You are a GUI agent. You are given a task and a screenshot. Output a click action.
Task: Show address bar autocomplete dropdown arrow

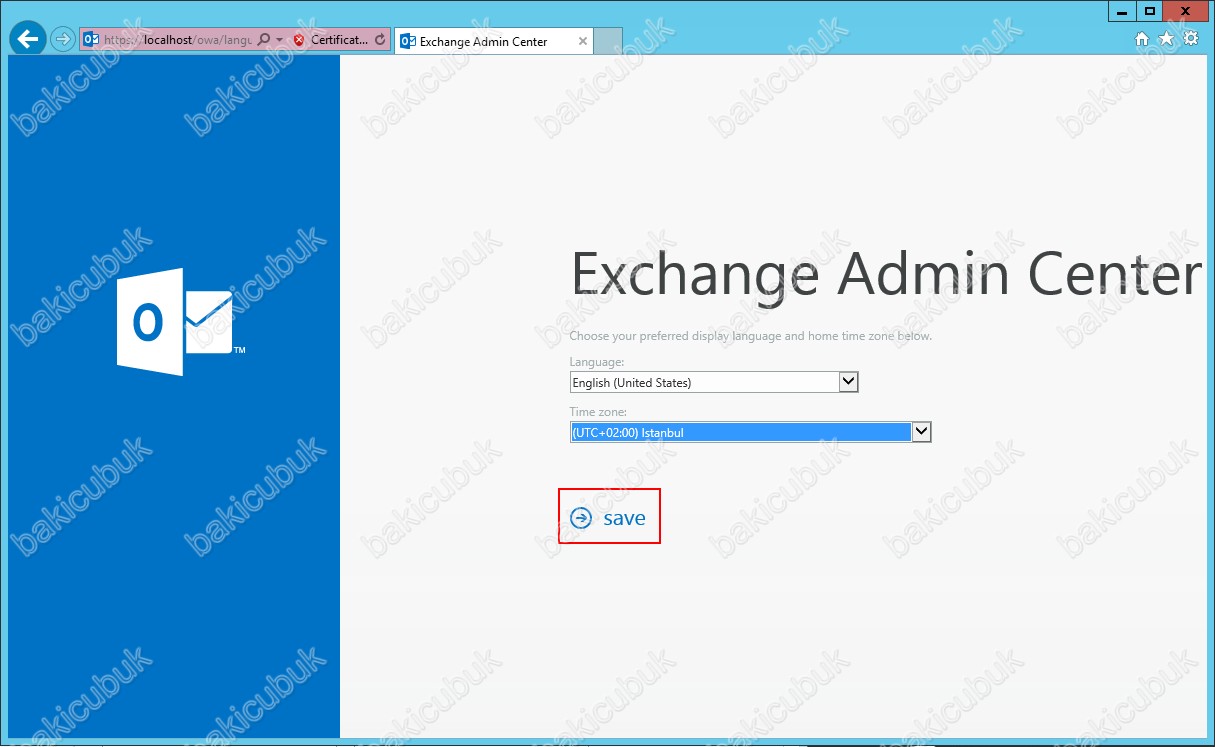pyautogui.click(x=279, y=40)
